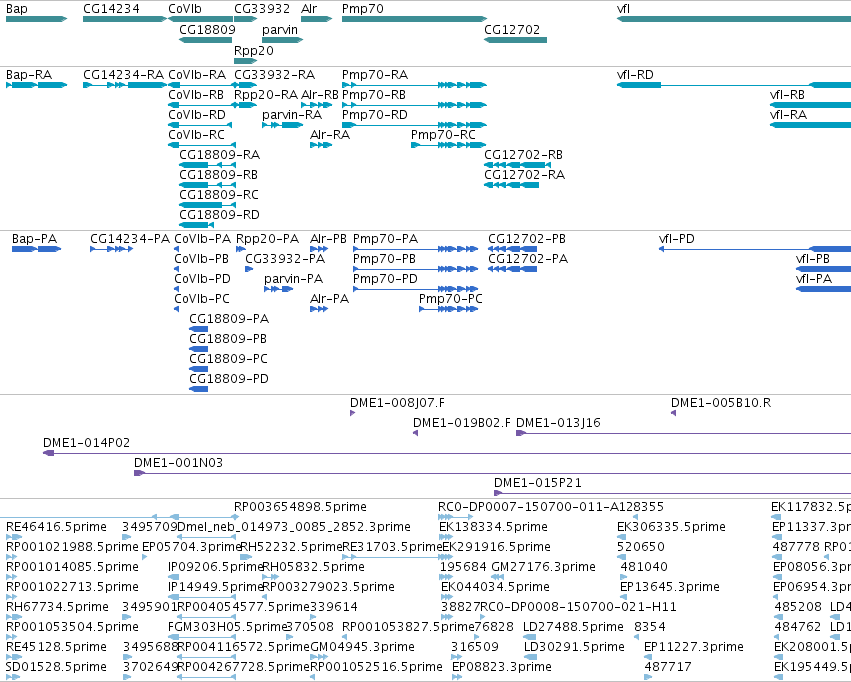Select the CG33932 gene label
Image resolution: width=851 pixels, height=682 pixels.
tap(262, 9)
